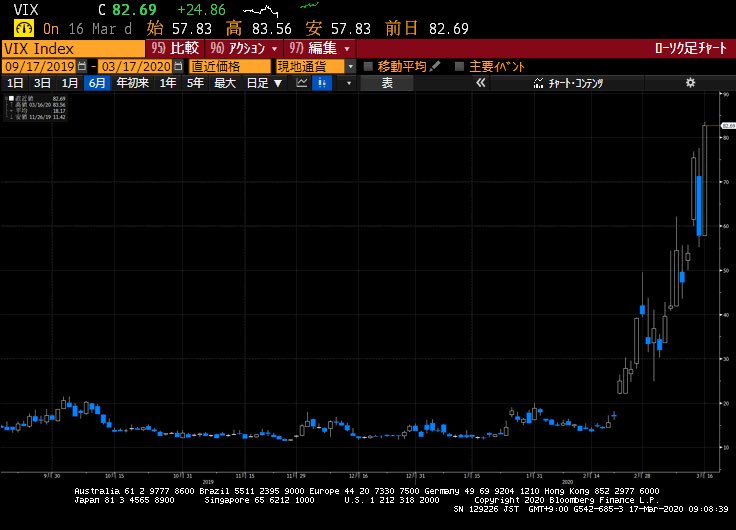The height and width of the screenshot is (530, 736).
Task: Select the 1月 range tab
Action: (69, 83)
